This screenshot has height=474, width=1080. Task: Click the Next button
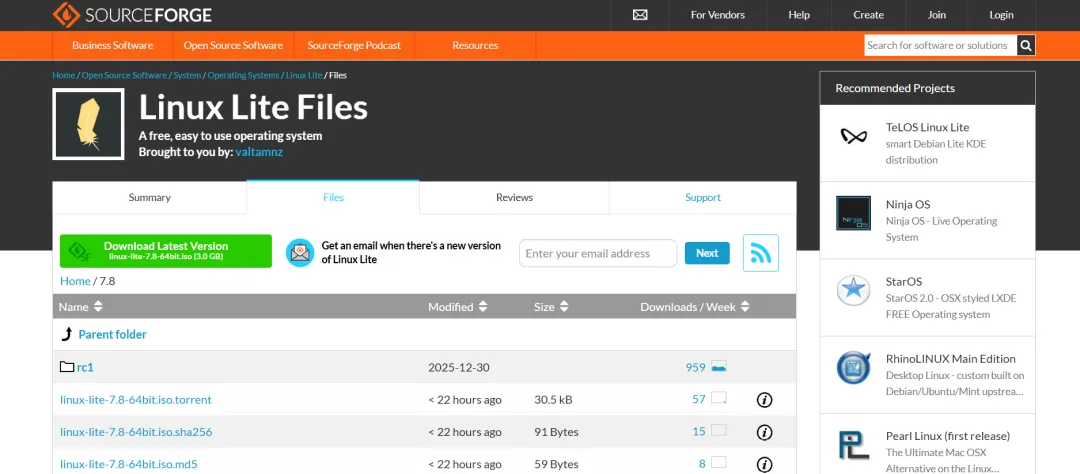(x=707, y=253)
